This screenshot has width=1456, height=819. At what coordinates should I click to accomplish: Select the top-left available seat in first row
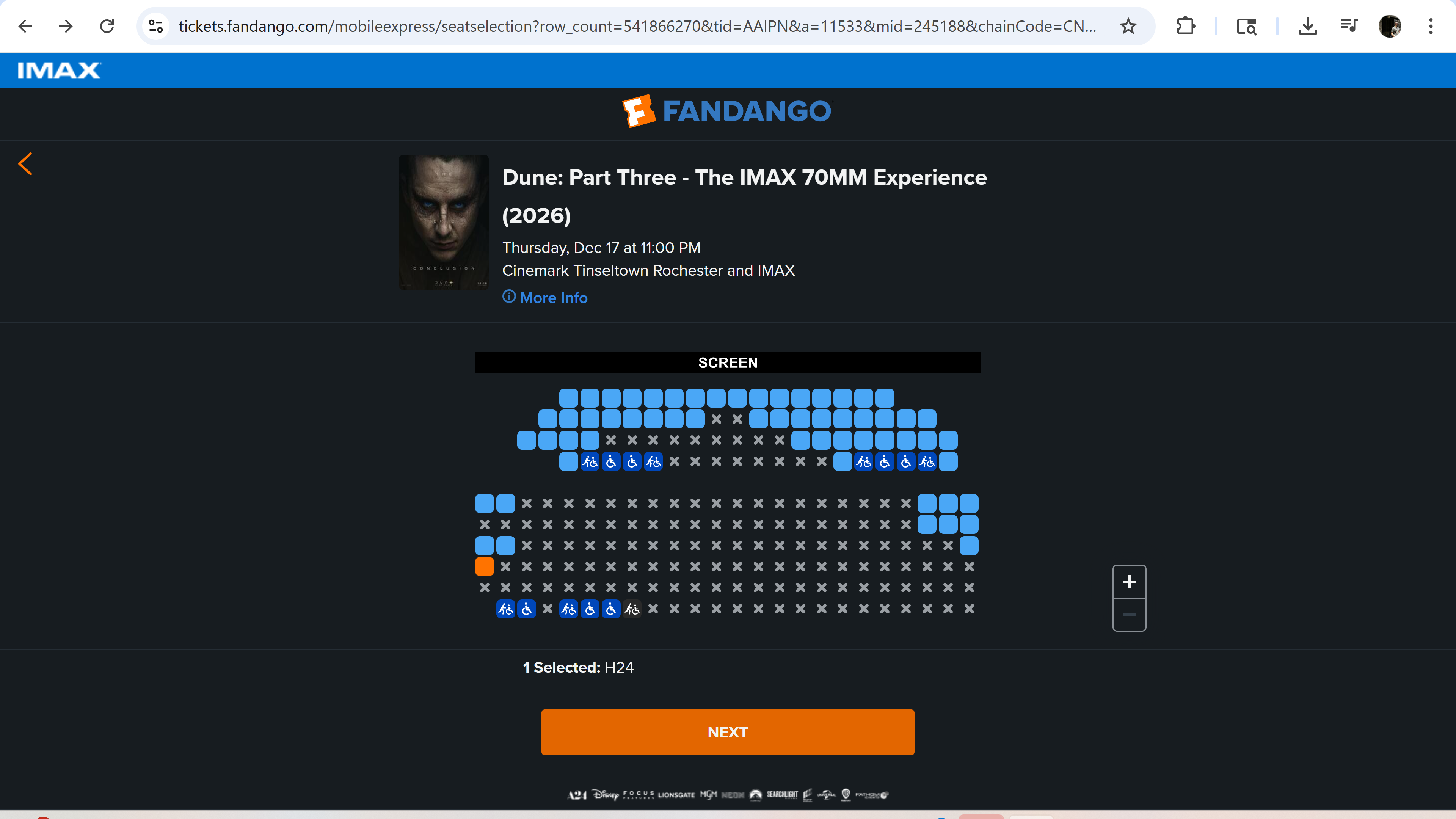coord(569,398)
